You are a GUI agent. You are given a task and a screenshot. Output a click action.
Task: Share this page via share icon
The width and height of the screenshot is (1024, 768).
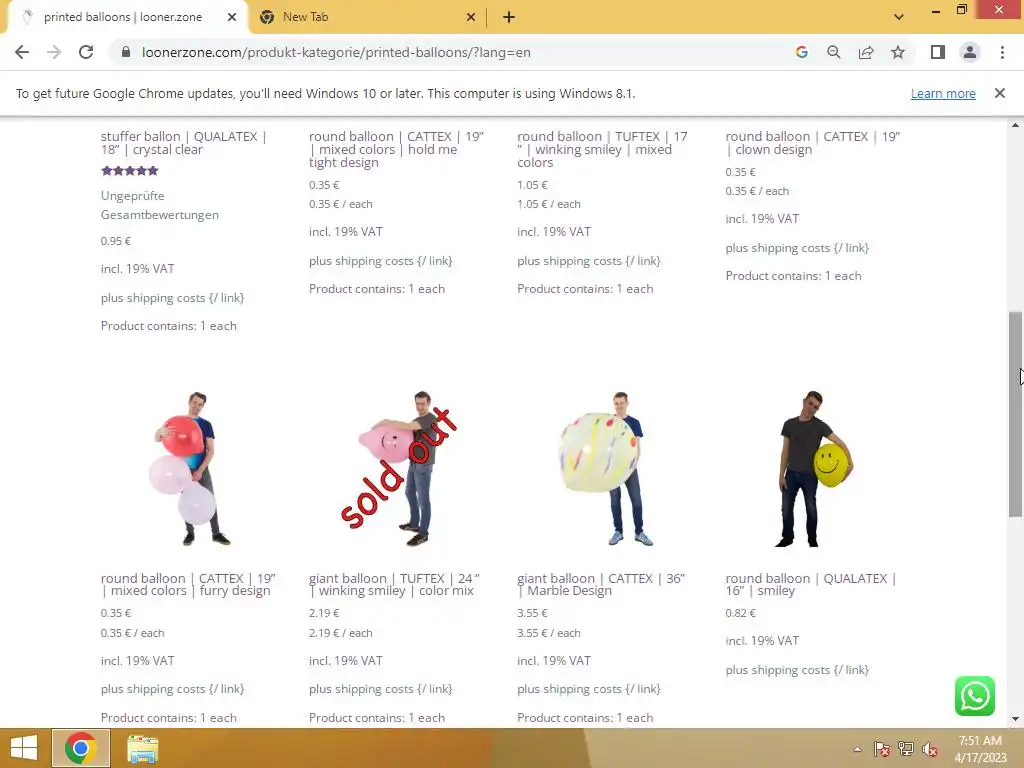click(866, 52)
